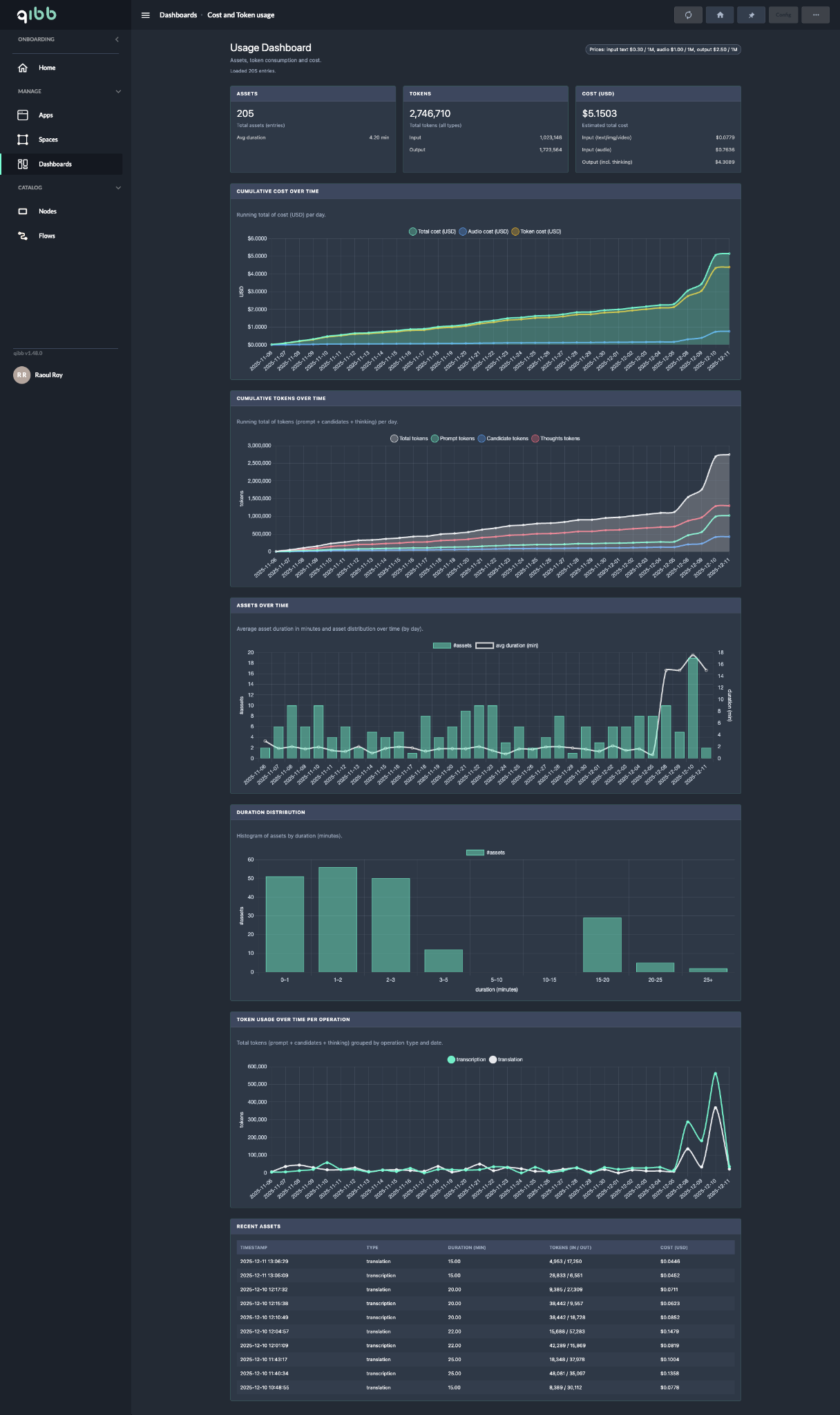
Task: Click the Apps sidebar icon
Action: point(23,115)
